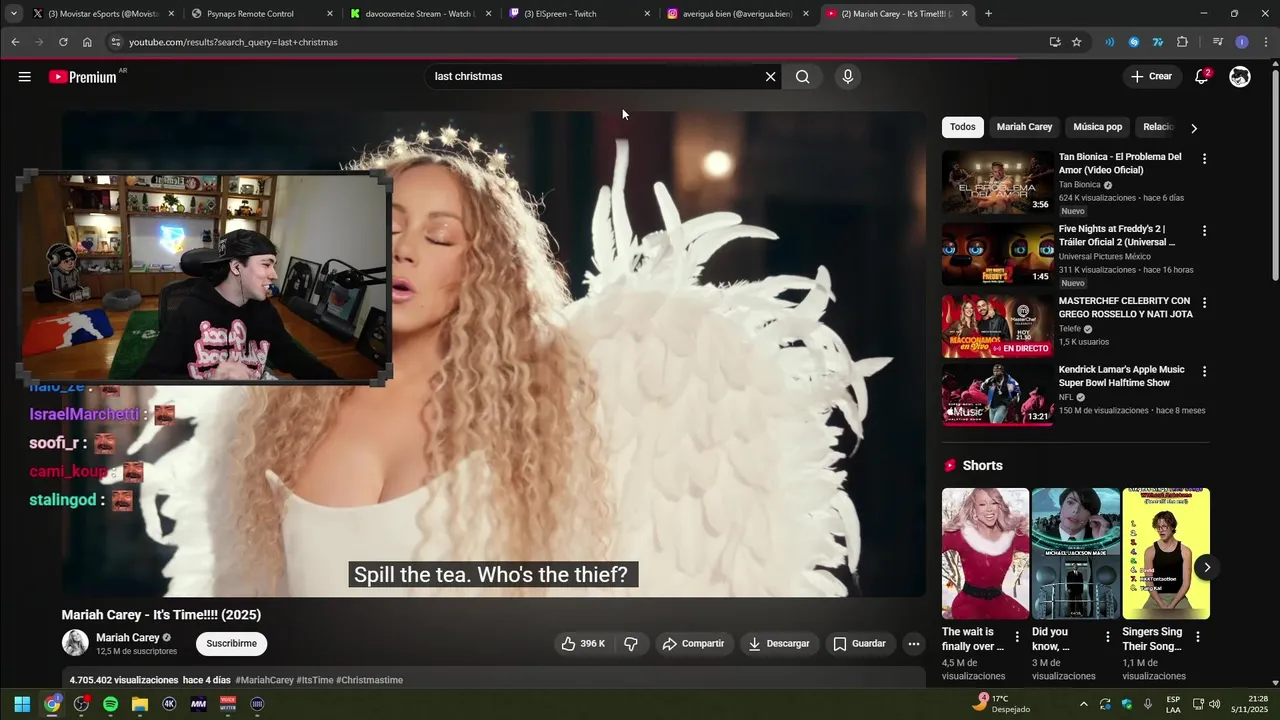This screenshot has height=720, width=1280.
Task: Open options for 'Singers Sing' Short
Action: 1198,637
